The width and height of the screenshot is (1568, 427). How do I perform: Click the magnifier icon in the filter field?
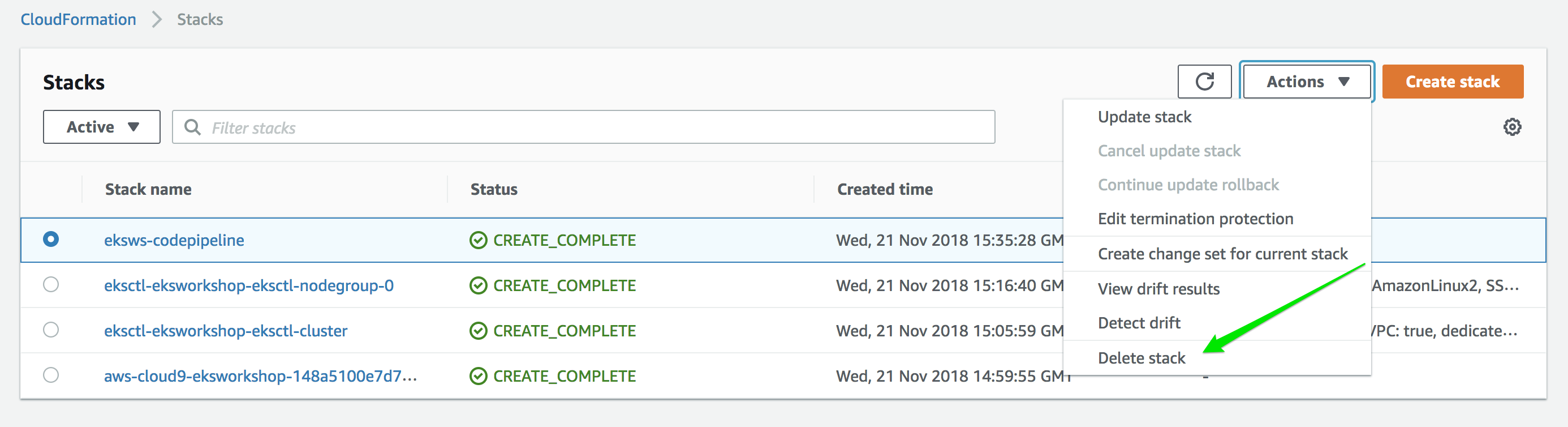(193, 127)
